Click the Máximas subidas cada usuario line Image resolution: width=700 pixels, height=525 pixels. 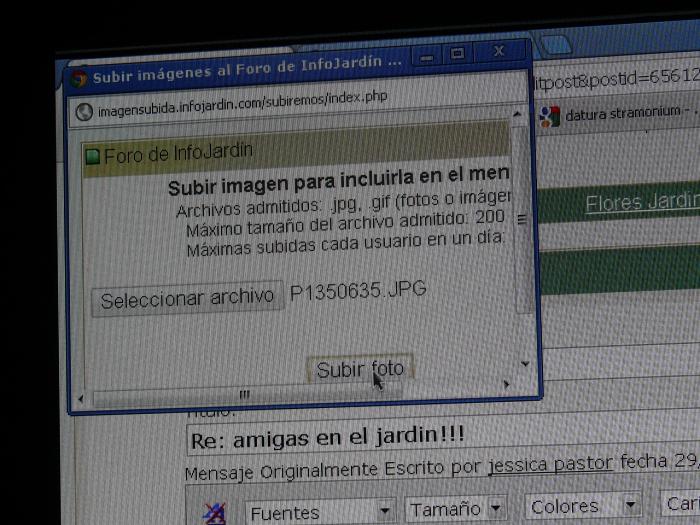coord(345,244)
